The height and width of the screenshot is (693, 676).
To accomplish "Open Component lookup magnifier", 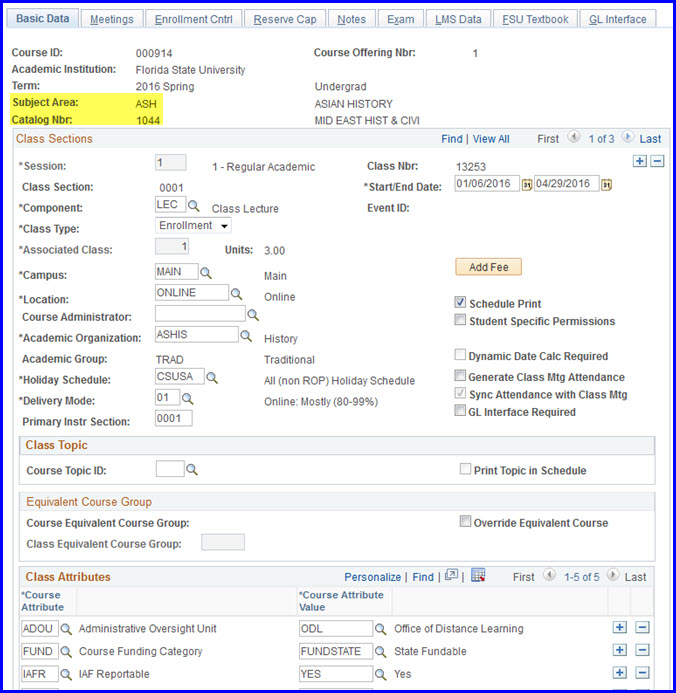I will point(194,206).
